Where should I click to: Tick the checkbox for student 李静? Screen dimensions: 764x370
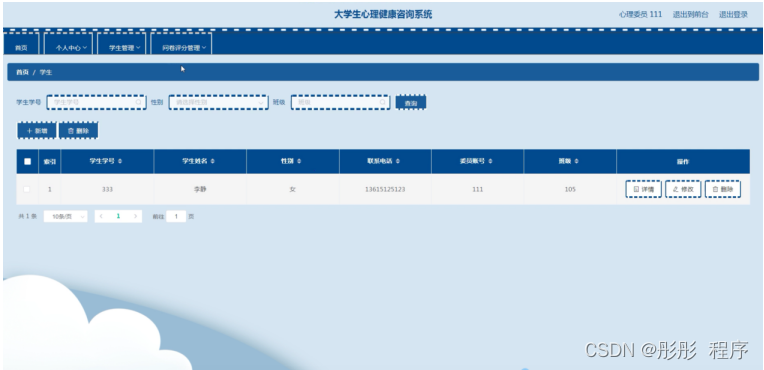(27, 189)
